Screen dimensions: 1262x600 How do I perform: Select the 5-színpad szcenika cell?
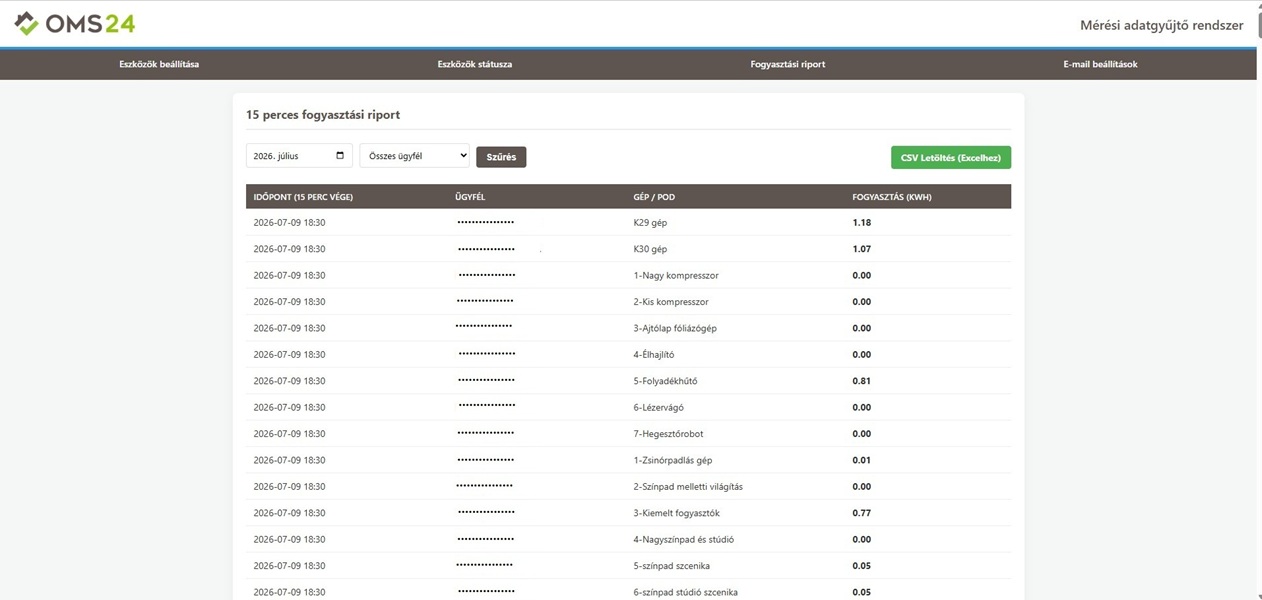pyautogui.click(x=671, y=566)
